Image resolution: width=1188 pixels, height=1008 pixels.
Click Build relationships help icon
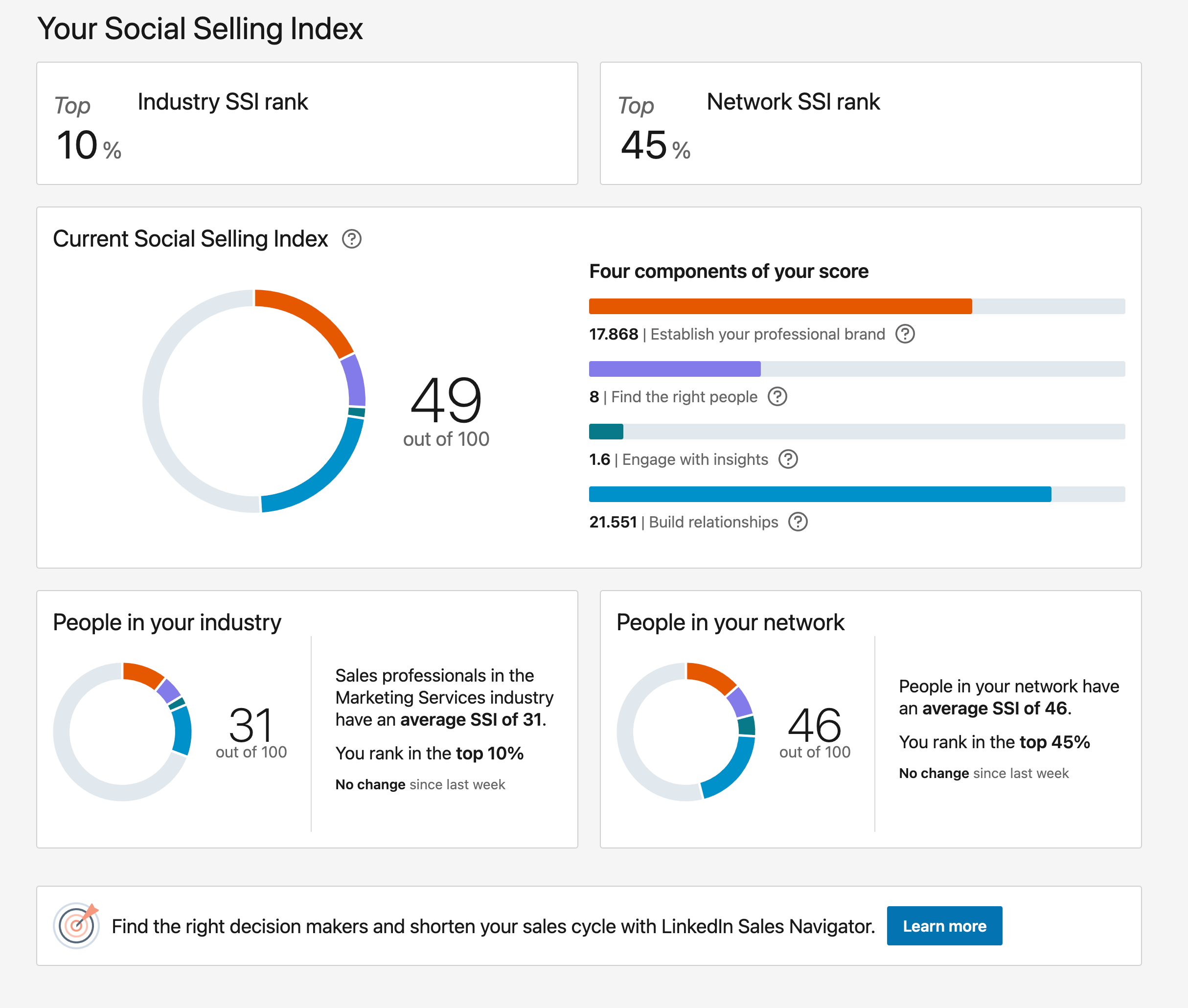click(797, 522)
